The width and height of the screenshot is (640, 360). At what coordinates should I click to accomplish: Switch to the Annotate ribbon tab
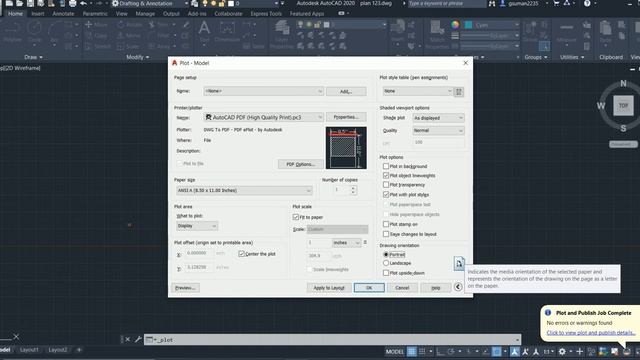click(x=63, y=13)
